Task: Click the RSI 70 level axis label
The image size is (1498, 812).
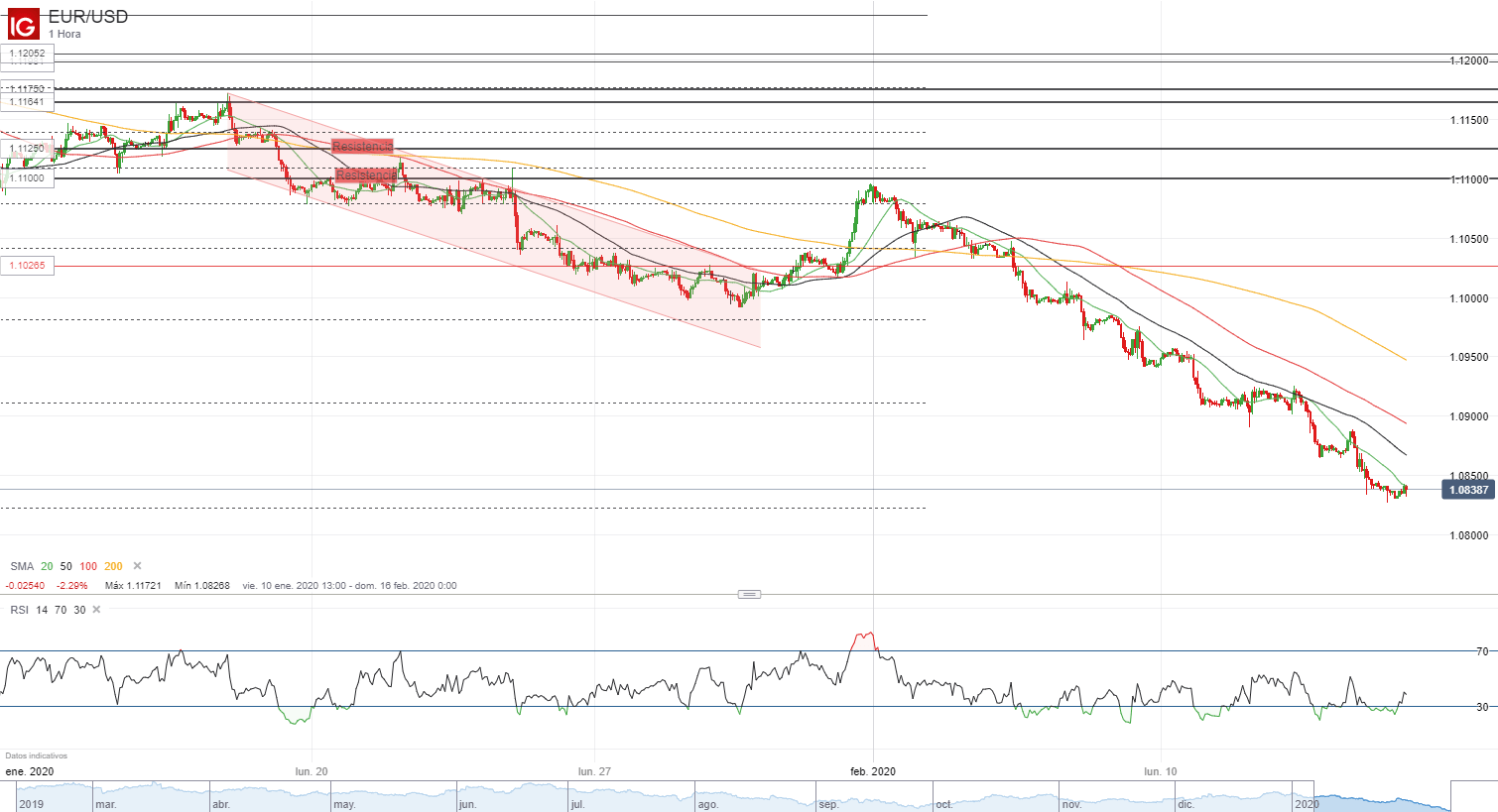Action: tap(1482, 651)
